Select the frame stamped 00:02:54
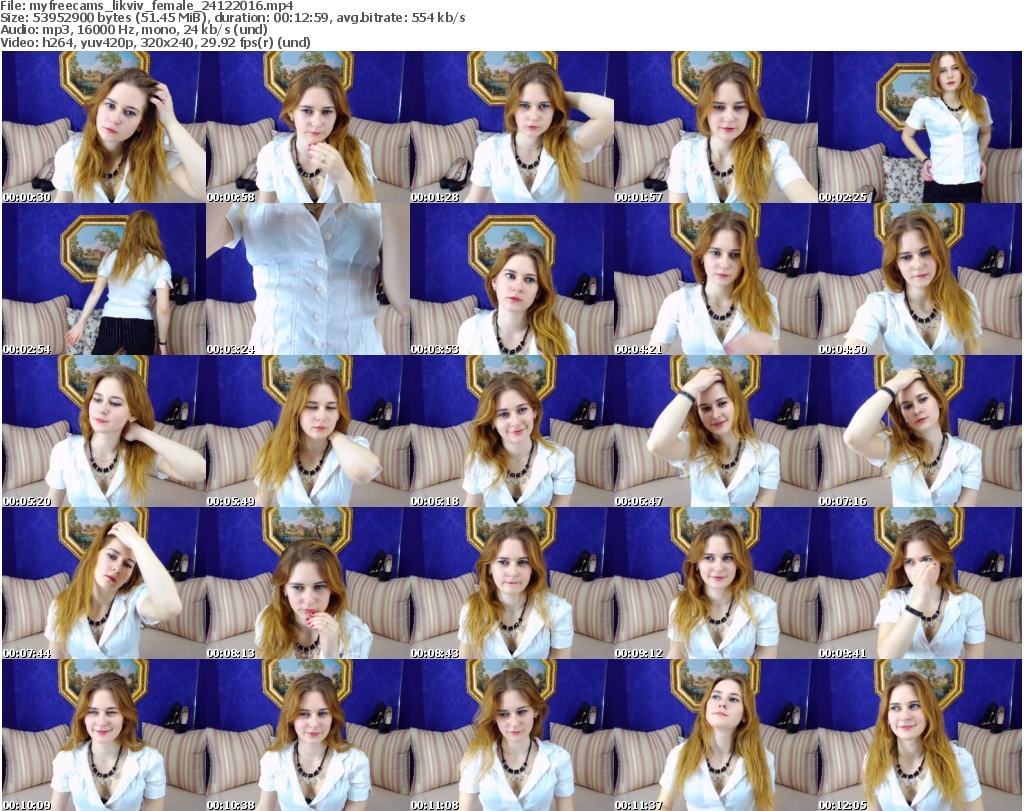Viewport: 1024px width, 811px height. click(x=104, y=279)
